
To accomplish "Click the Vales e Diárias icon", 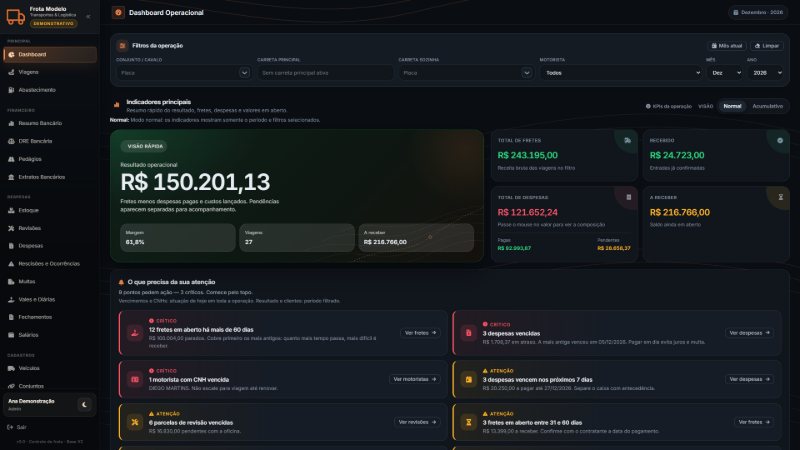I will 11,299.
